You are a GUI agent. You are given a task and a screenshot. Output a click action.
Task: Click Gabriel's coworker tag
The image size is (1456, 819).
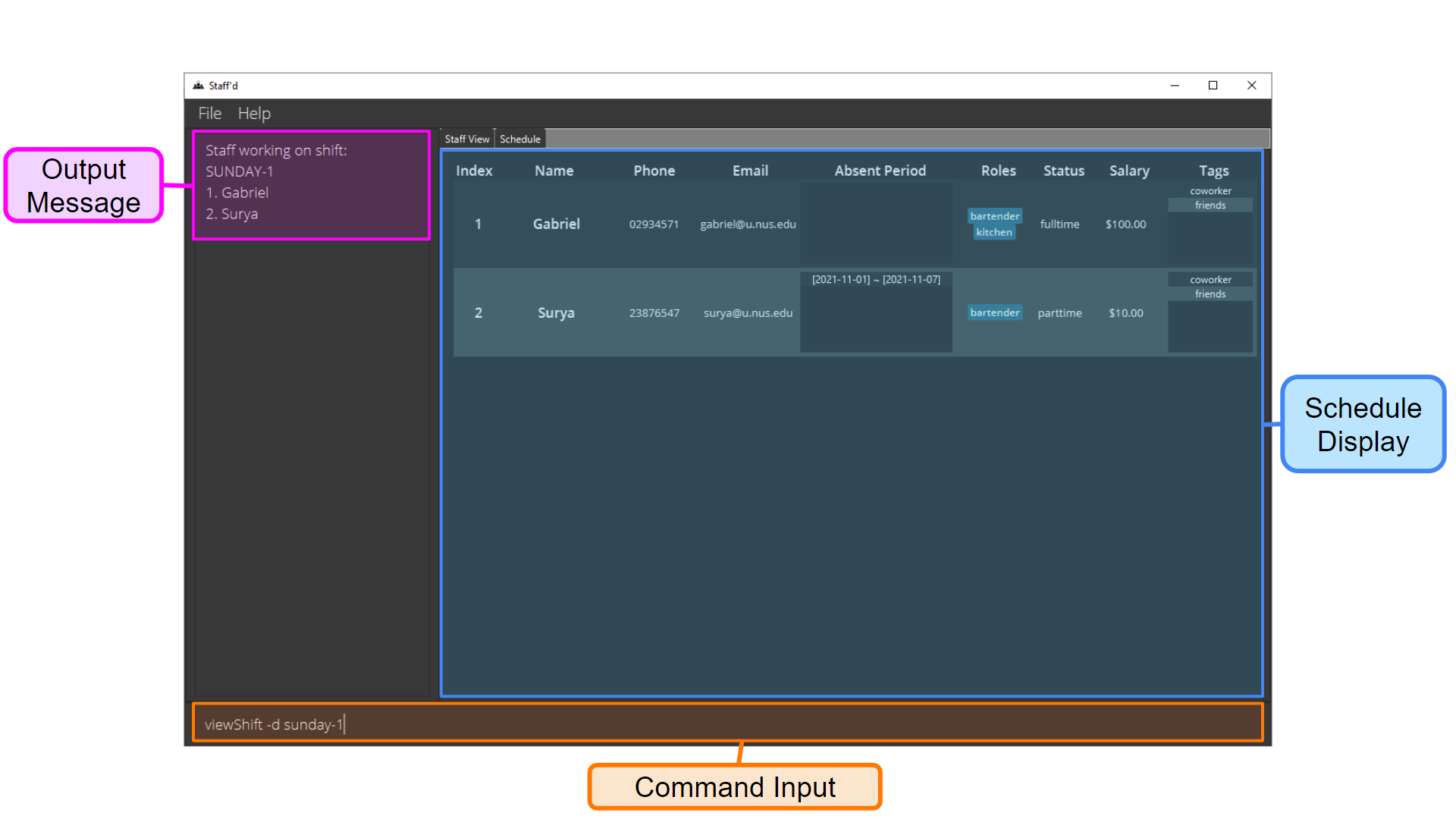click(x=1210, y=191)
